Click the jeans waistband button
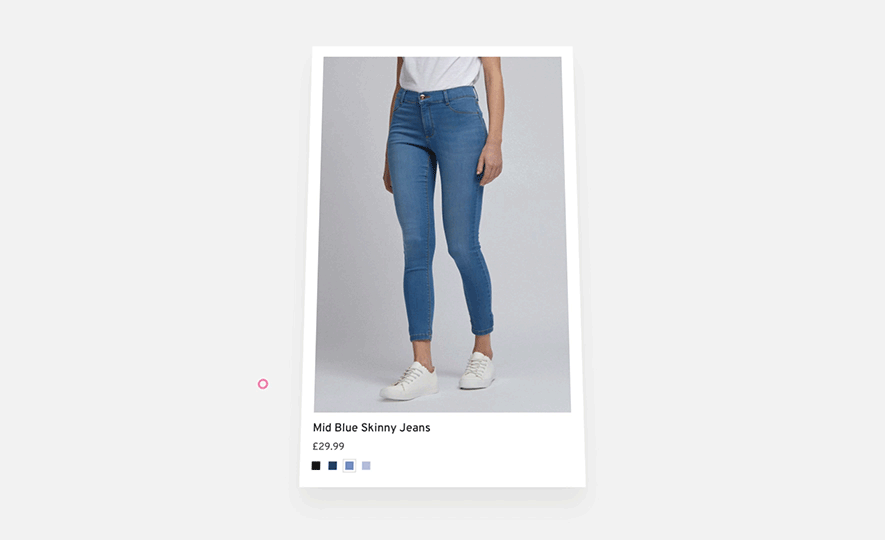This screenshot has width=885, height=540. tap(423, 97)
